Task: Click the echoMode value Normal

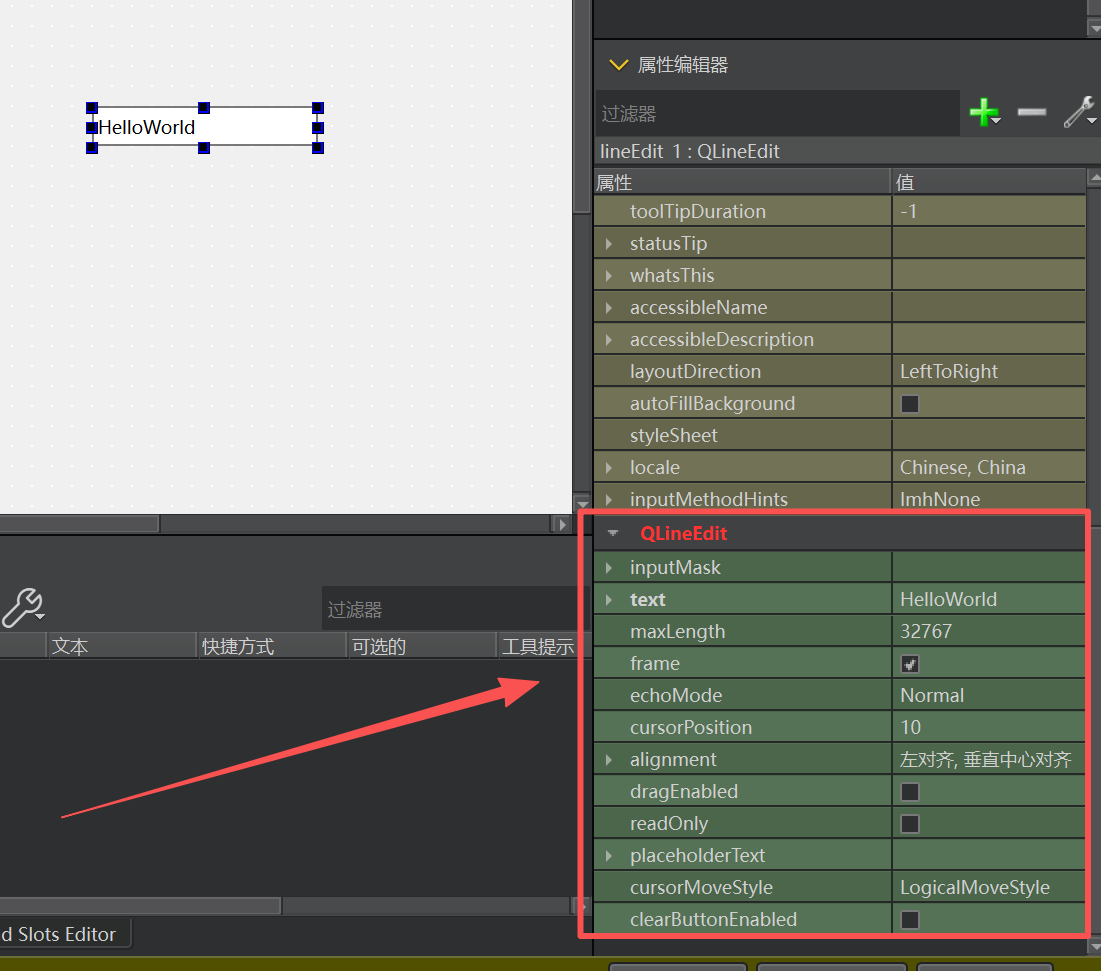Action: pyautogui.click(x=989, y=695)
